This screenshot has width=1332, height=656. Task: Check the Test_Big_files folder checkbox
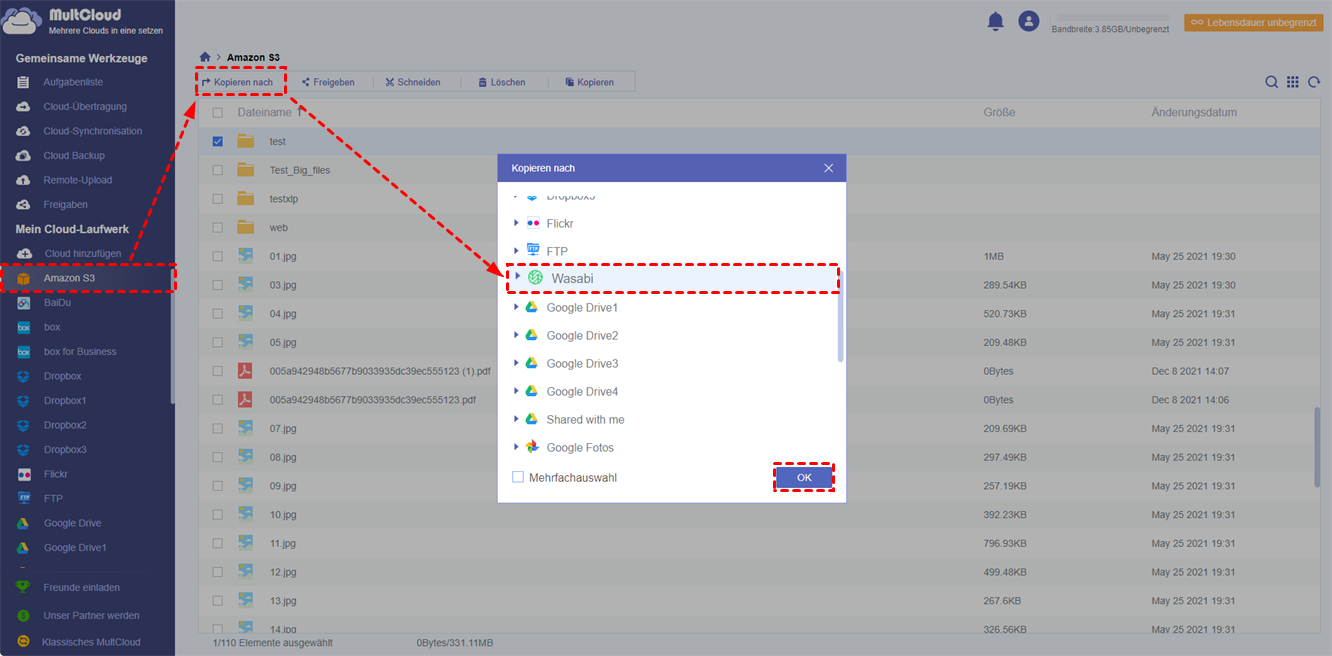pos(218,170)
